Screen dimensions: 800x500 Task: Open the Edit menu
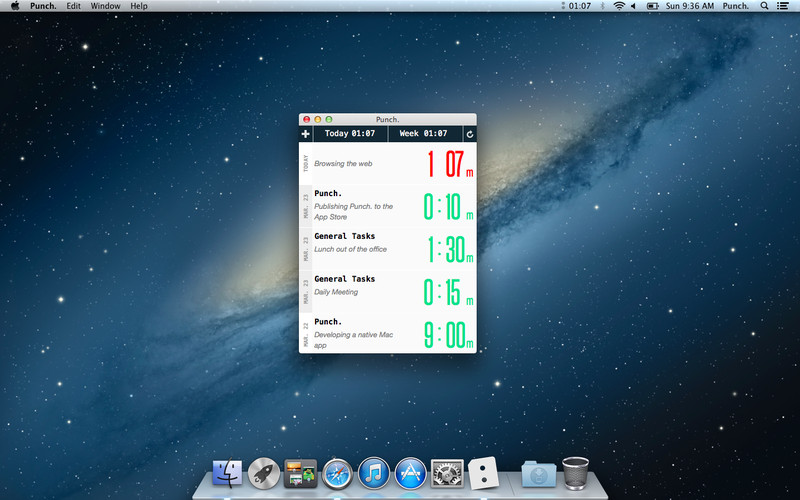(x=73, y=6)
